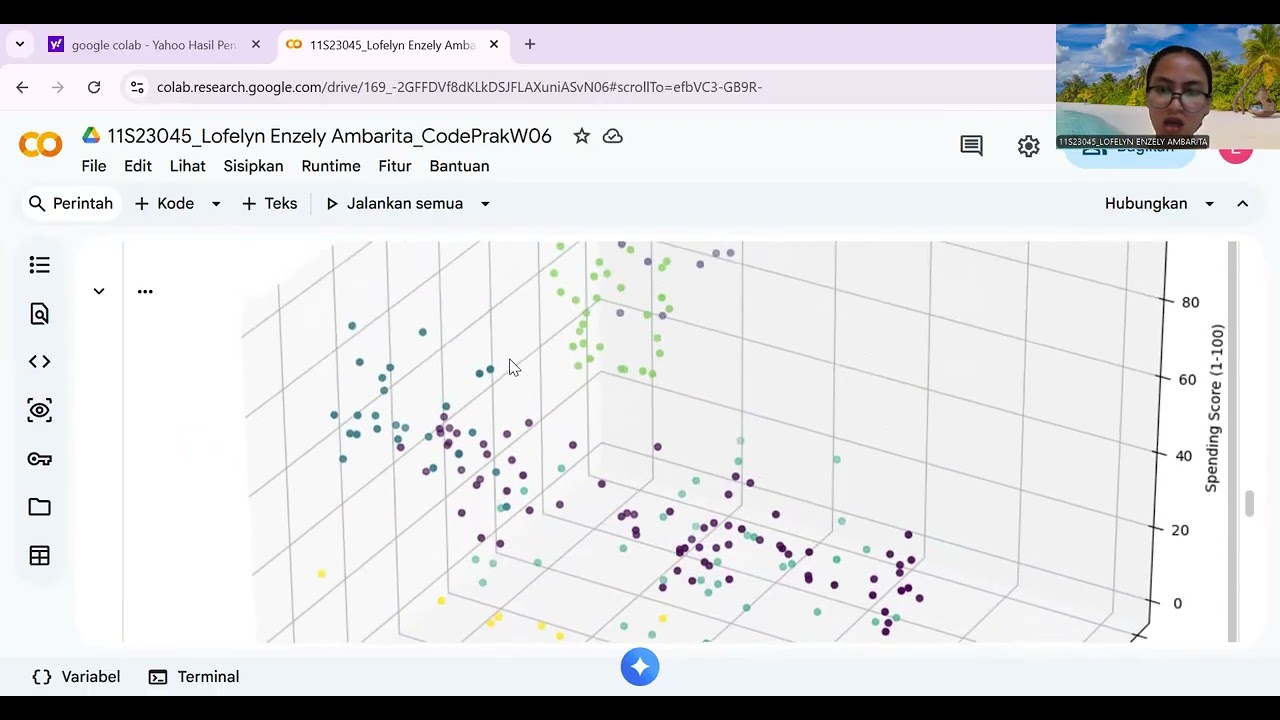Open the Lihat menu
This screenshot has width=1280, height=720.
[187, 166]
